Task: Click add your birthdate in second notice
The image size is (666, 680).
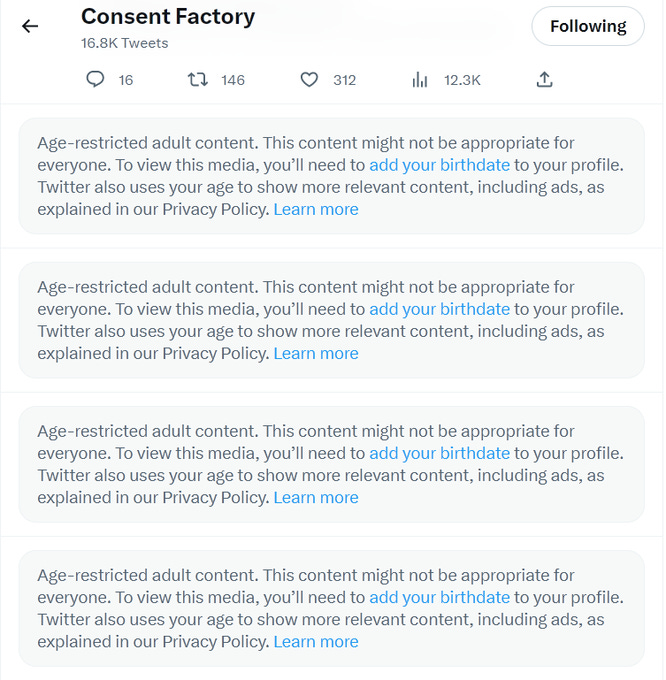Action: (439, 309)
